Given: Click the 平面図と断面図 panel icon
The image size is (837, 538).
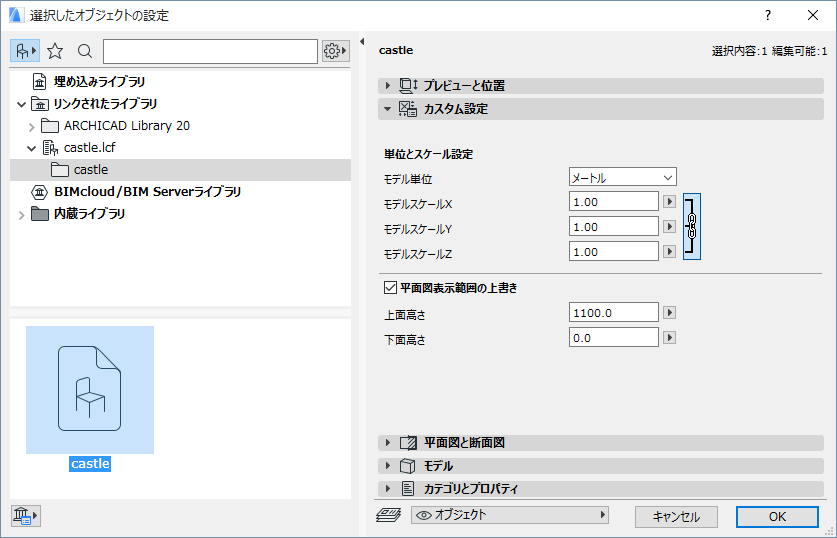Looking at the screenshot, I should tap(408, 442).
